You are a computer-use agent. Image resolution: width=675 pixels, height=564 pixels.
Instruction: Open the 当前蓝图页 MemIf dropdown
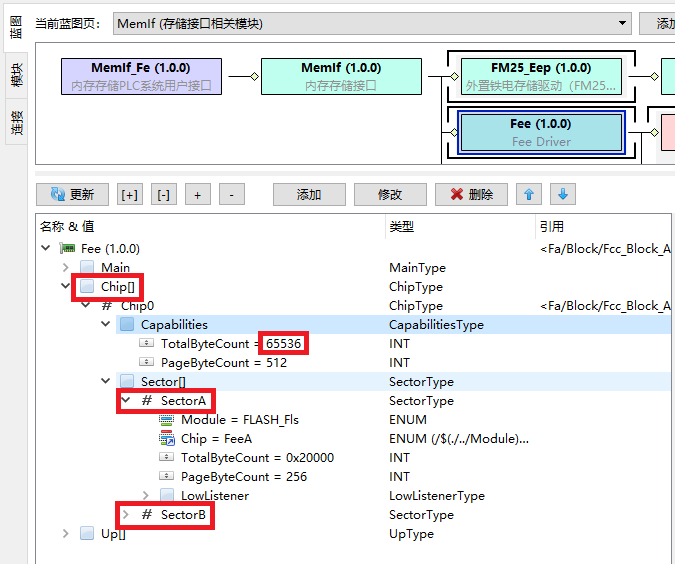[622, 22]
